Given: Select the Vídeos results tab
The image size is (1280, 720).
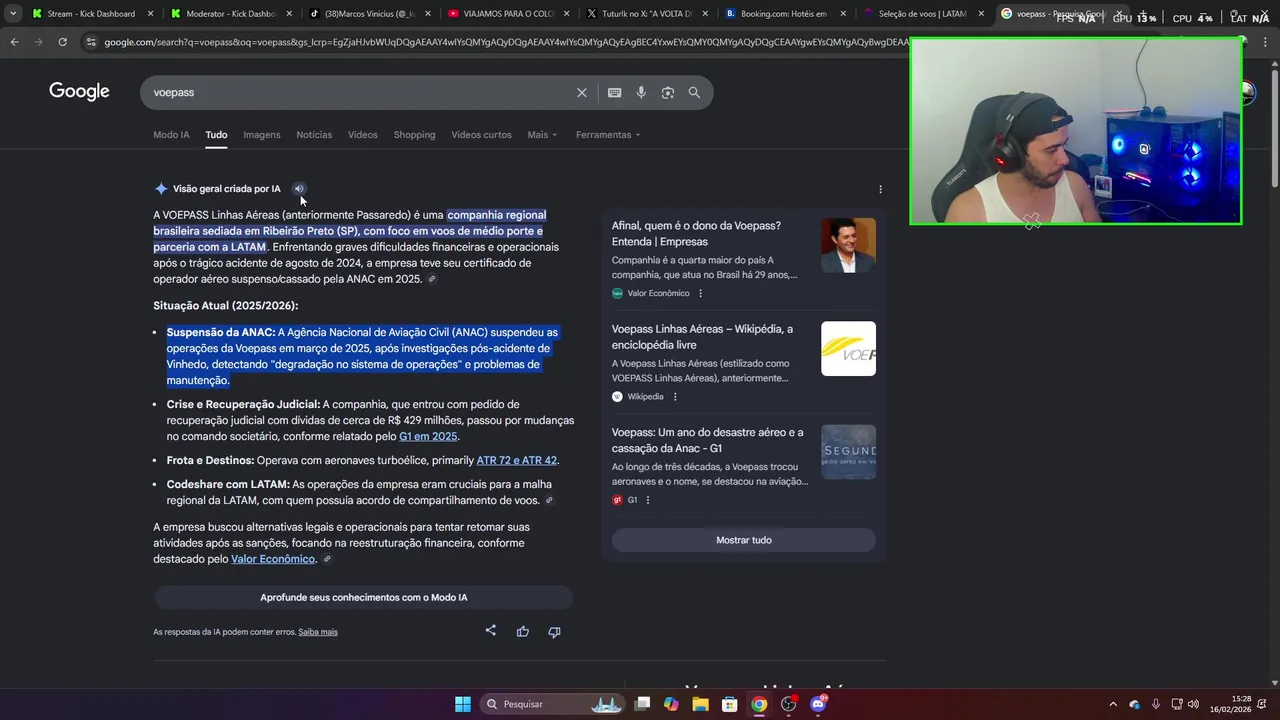Looking at the screenshot, I should point(363,135).
